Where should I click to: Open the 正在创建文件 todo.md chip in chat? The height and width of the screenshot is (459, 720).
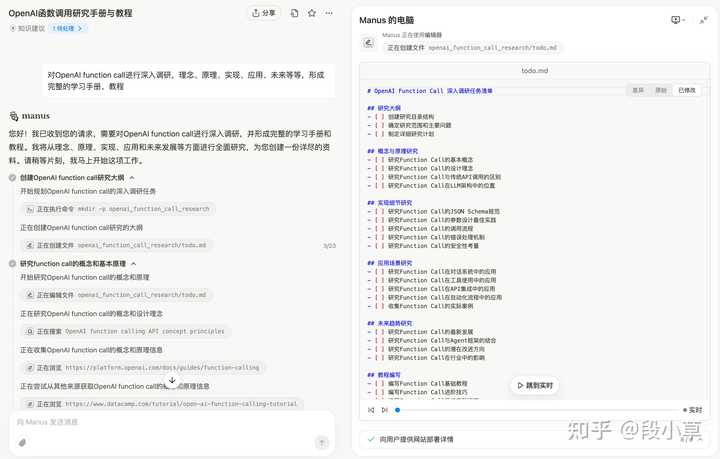pyautogui.click(x=117, y=246)
